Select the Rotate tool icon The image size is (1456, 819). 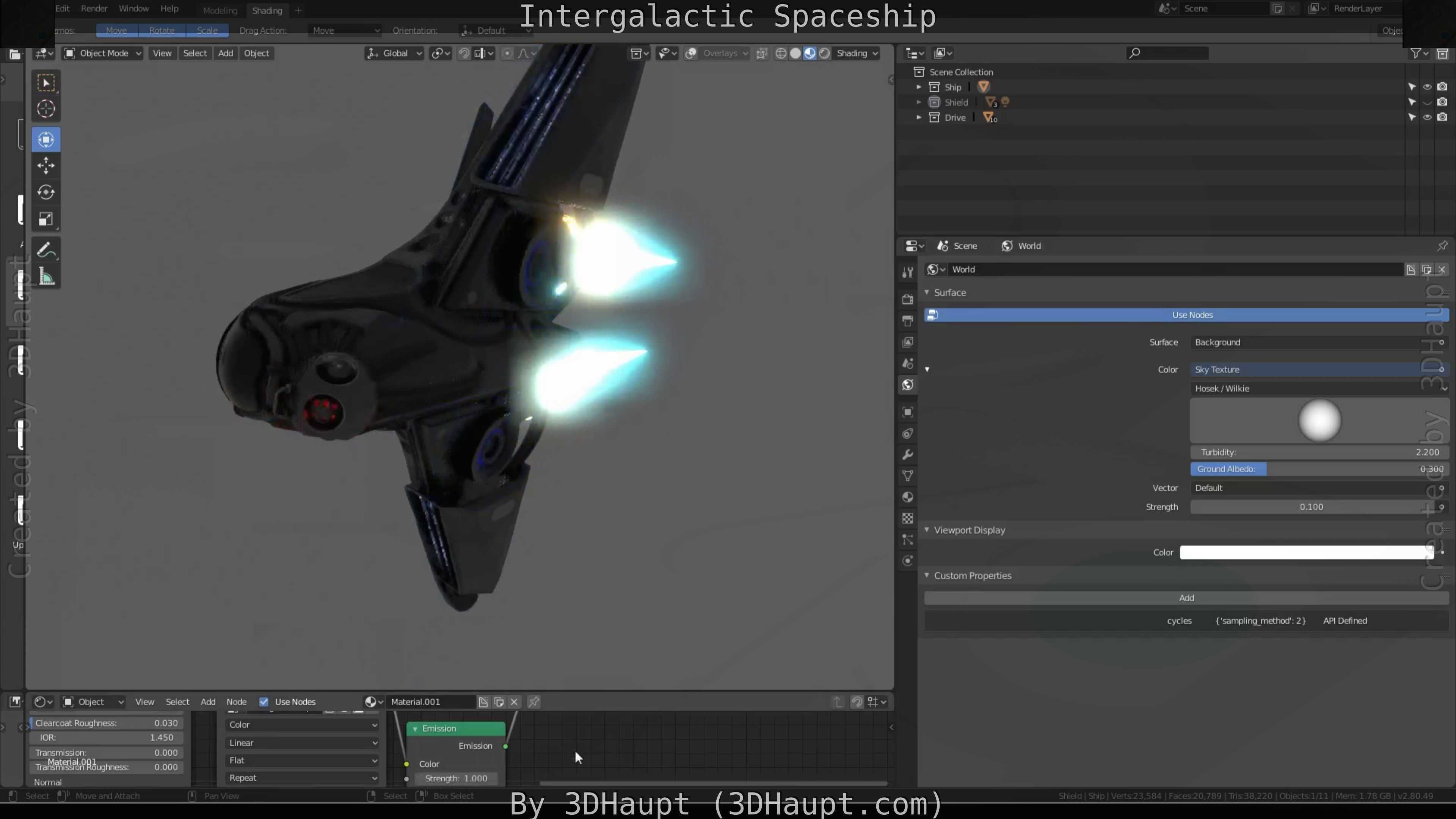tap(46, 192)
